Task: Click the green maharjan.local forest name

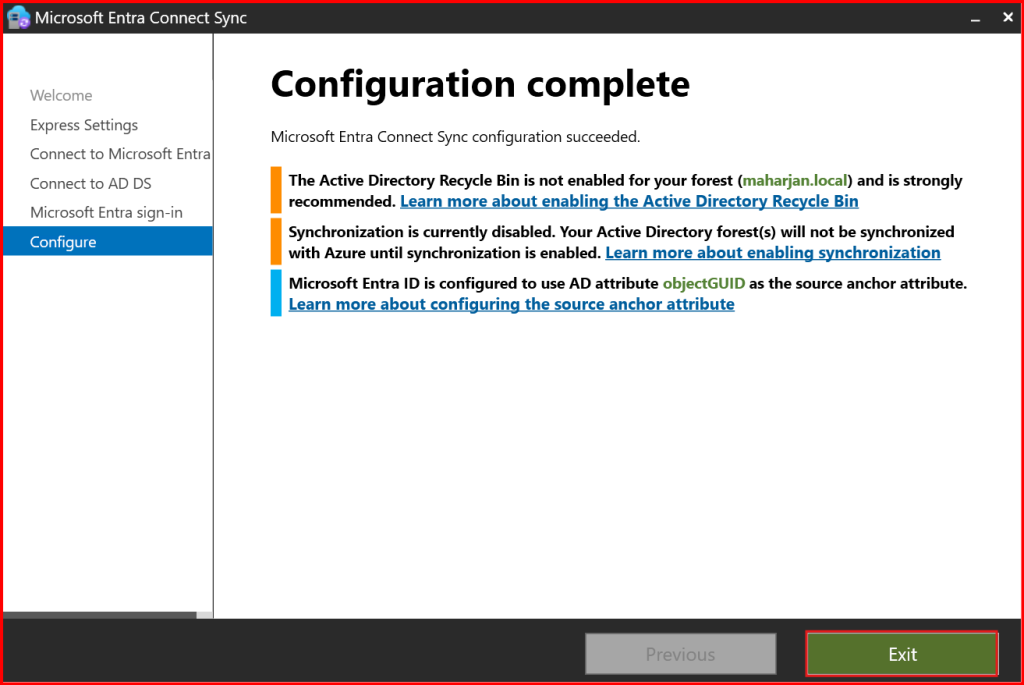Action: (x=795, y=181)
